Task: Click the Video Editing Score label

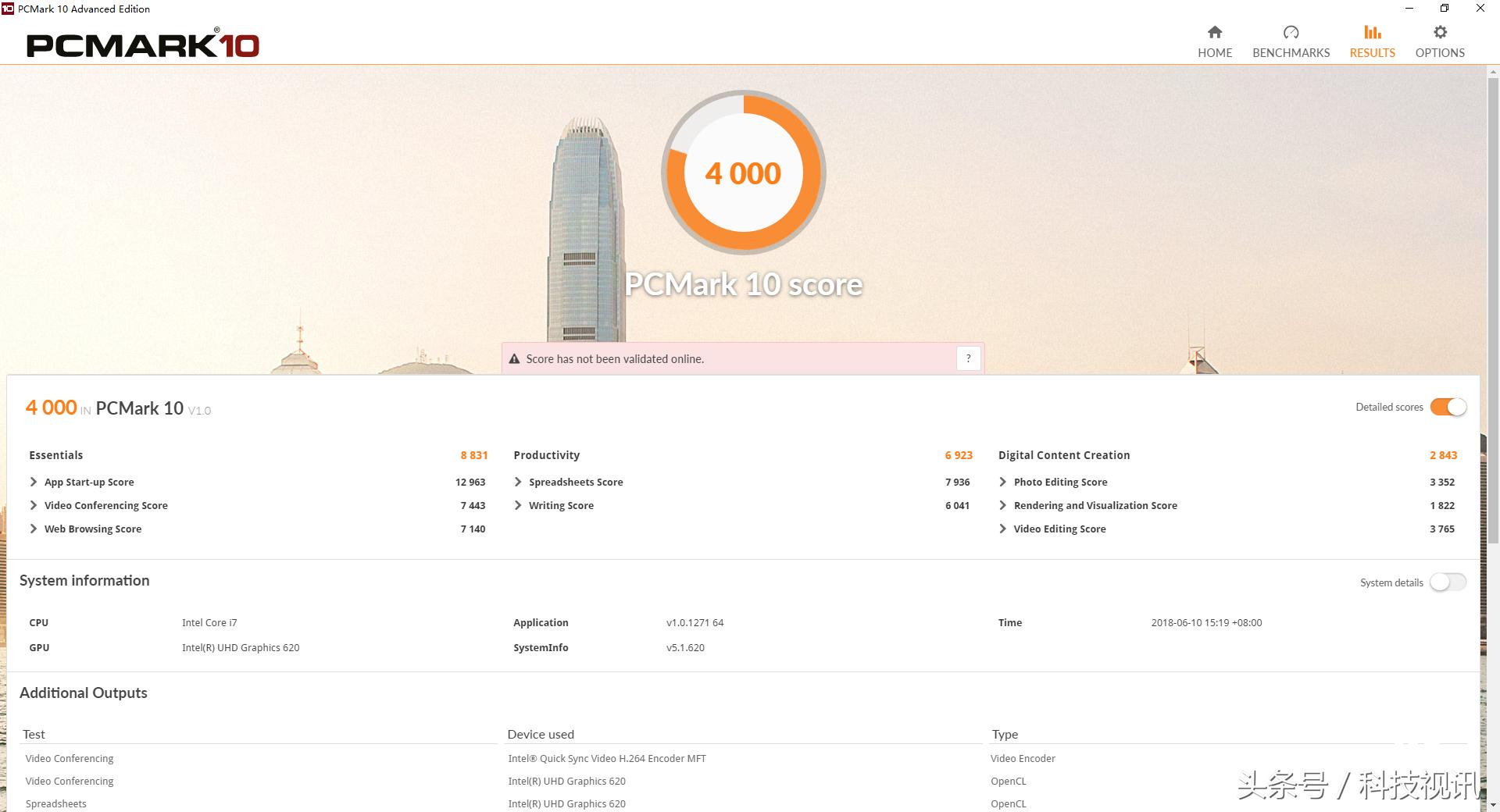Action: click(x=1059, y=529)
